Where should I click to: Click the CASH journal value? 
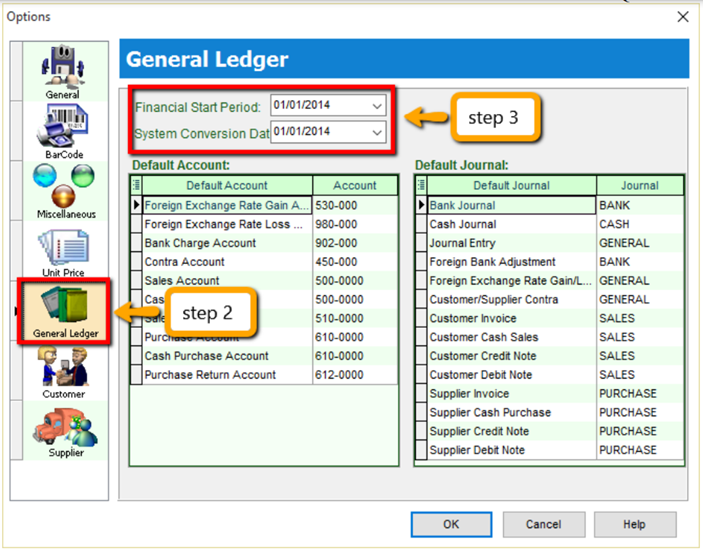coord(614,224)
